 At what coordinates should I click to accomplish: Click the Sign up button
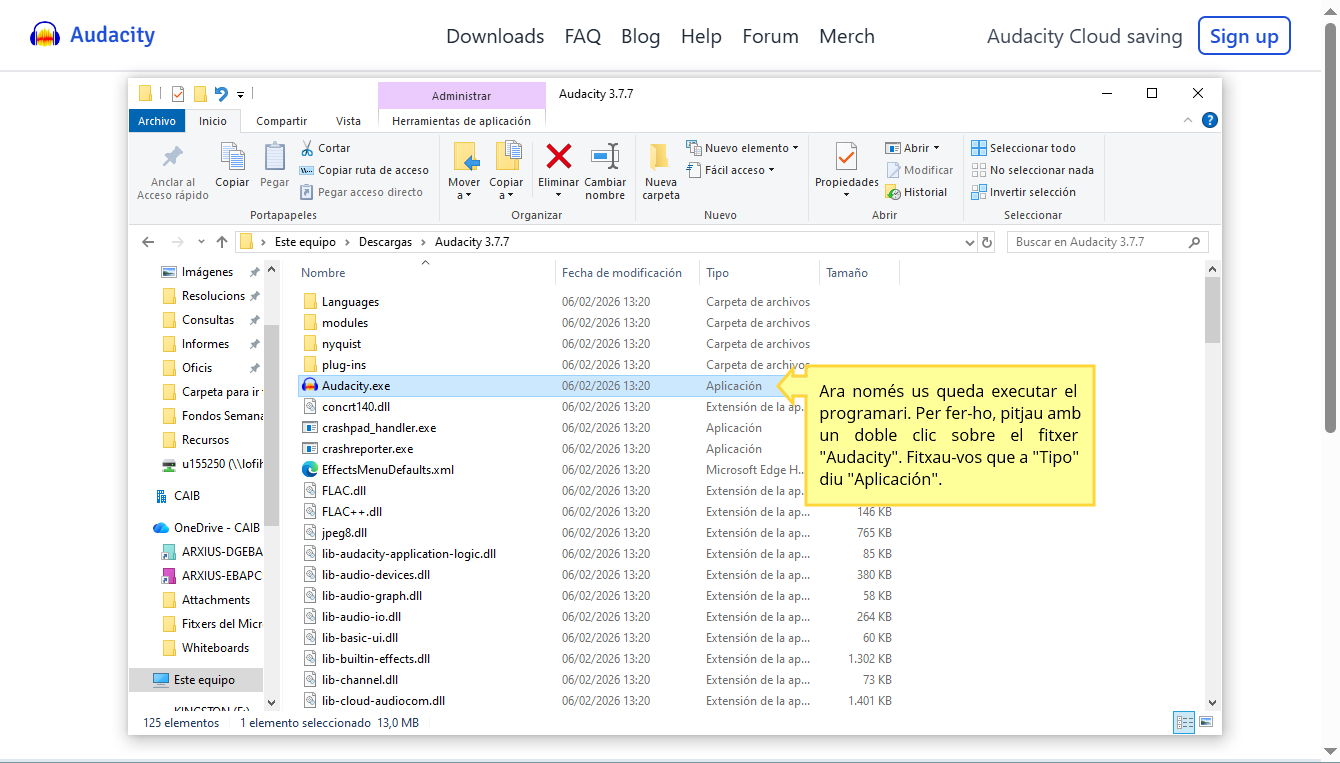point(1243,36)
